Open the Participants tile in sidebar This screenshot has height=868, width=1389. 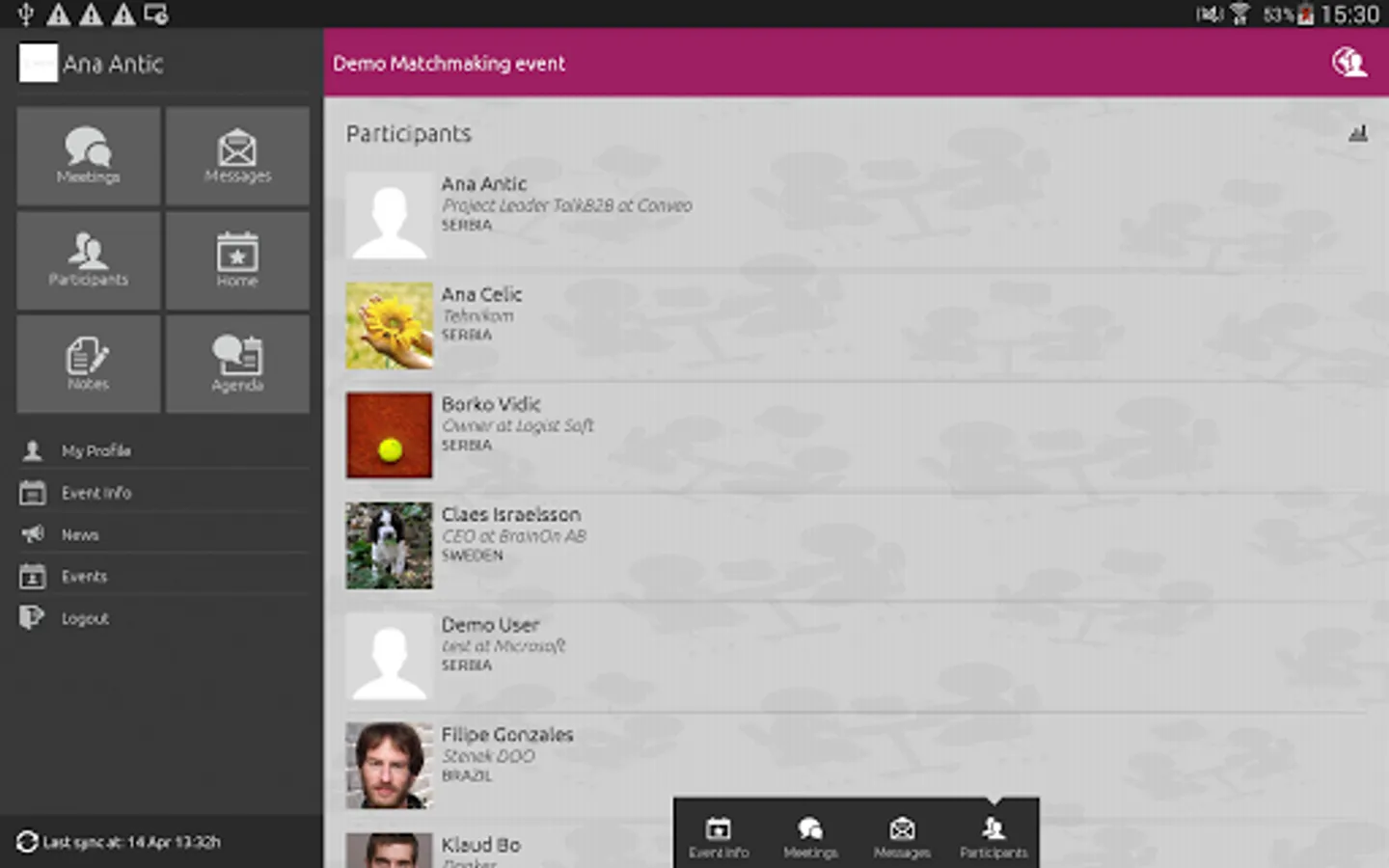pos(89,260)
